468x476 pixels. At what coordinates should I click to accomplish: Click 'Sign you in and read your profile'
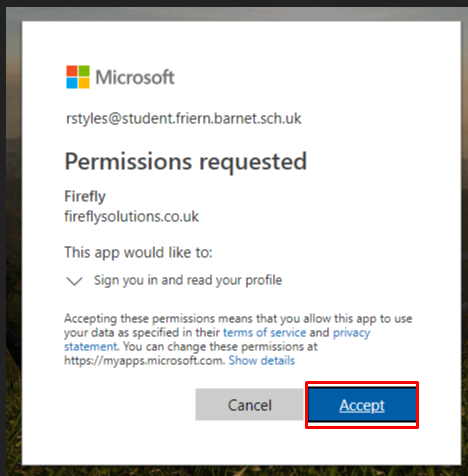coord(188,280)
